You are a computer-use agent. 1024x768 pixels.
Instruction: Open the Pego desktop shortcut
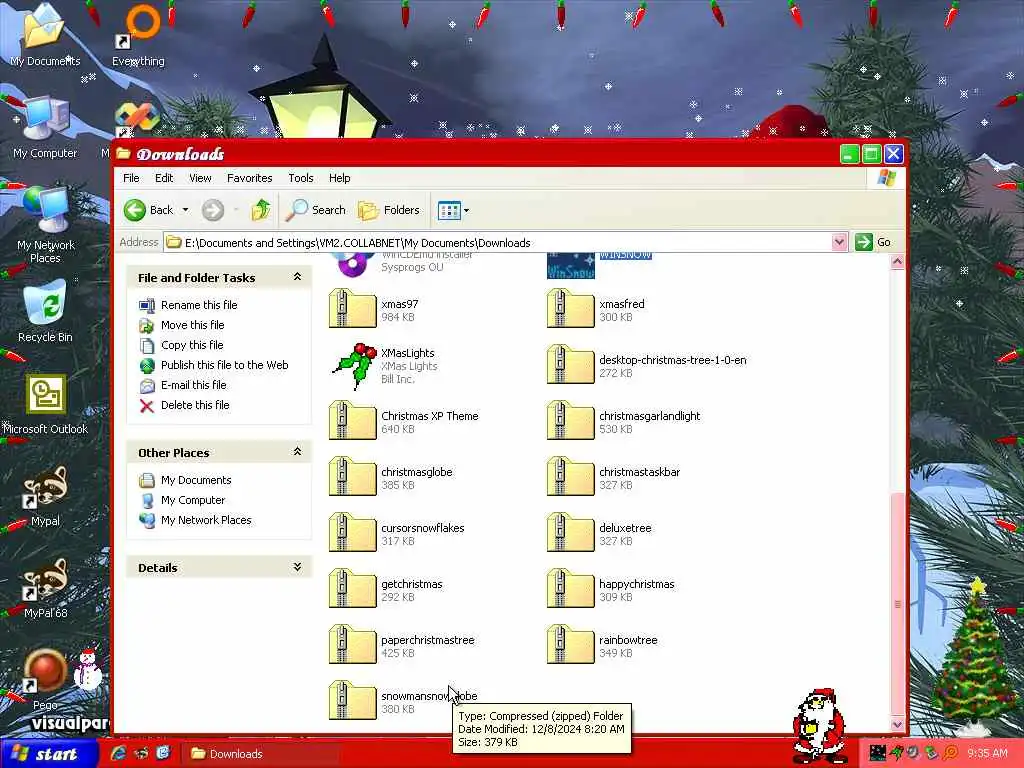(x=45, y=680)
